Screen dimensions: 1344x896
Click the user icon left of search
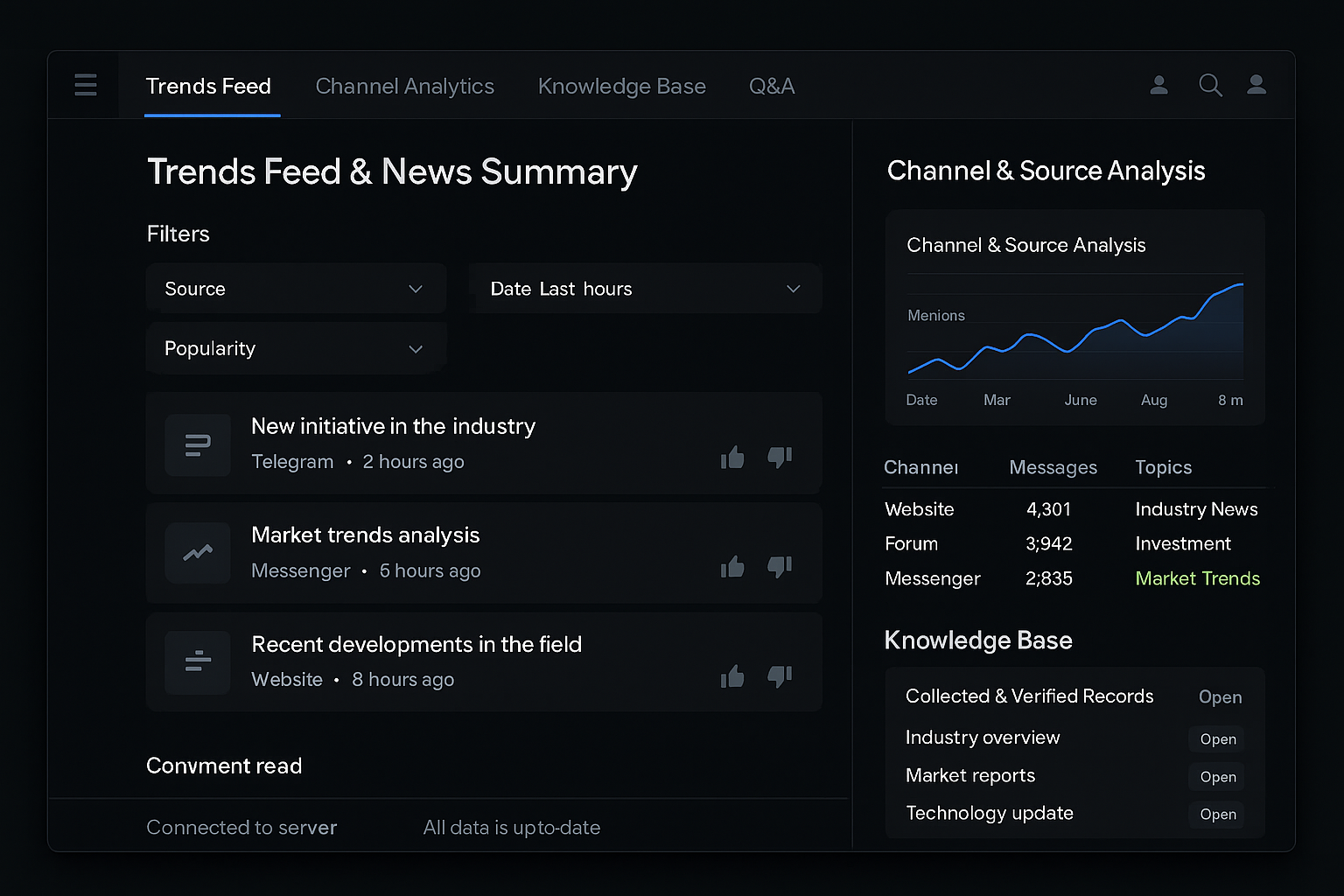pyautogui.click(x=1158, y=85)
